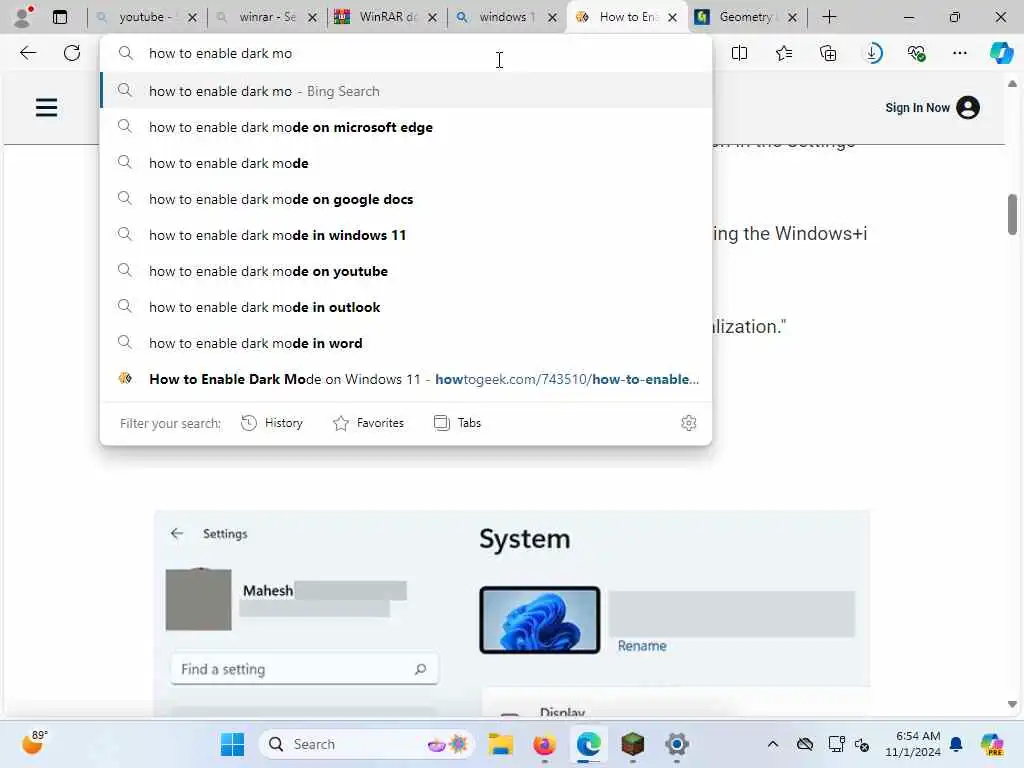
Task: Filter search by Tabs
Action: click(x=457, y=423)
